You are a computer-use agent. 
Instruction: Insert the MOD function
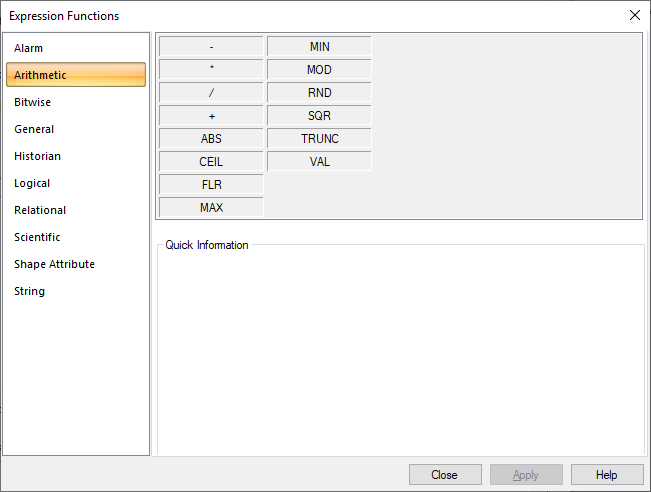pyautogui.click(x=319, y=69)
